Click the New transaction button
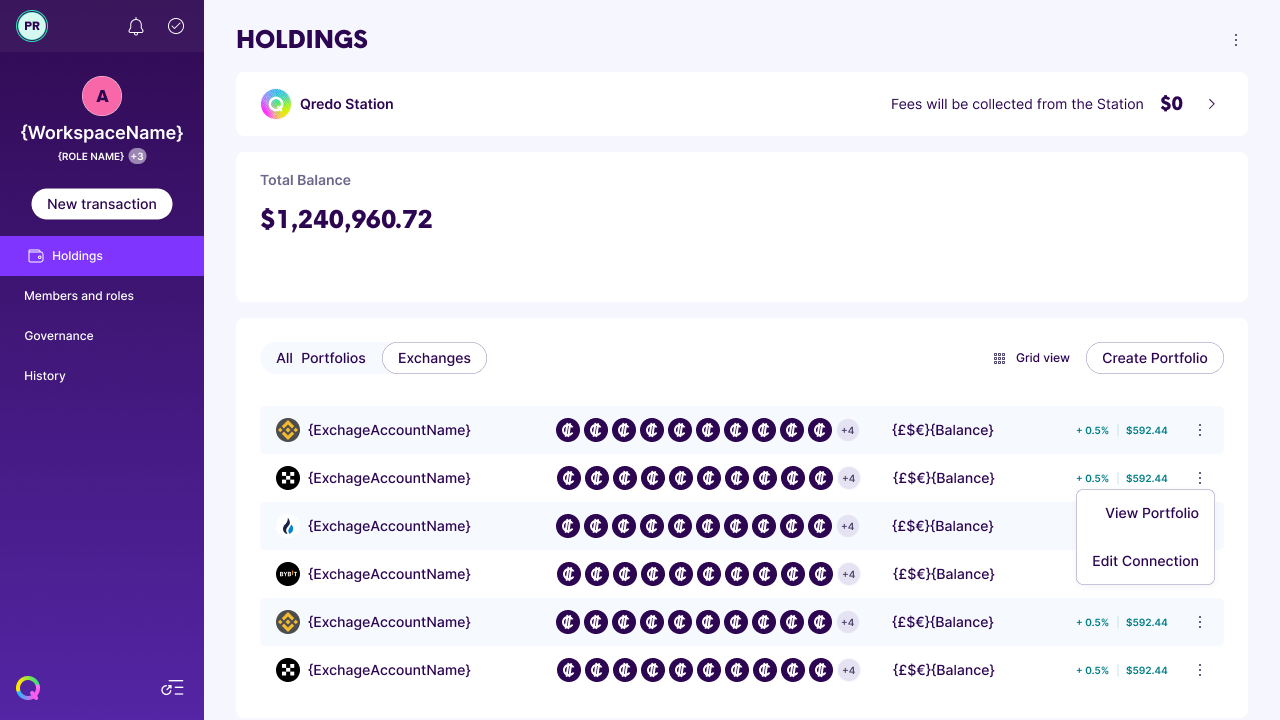This screenshot has width=1280, height=720. pyautogui.click(x=102, y=204)
